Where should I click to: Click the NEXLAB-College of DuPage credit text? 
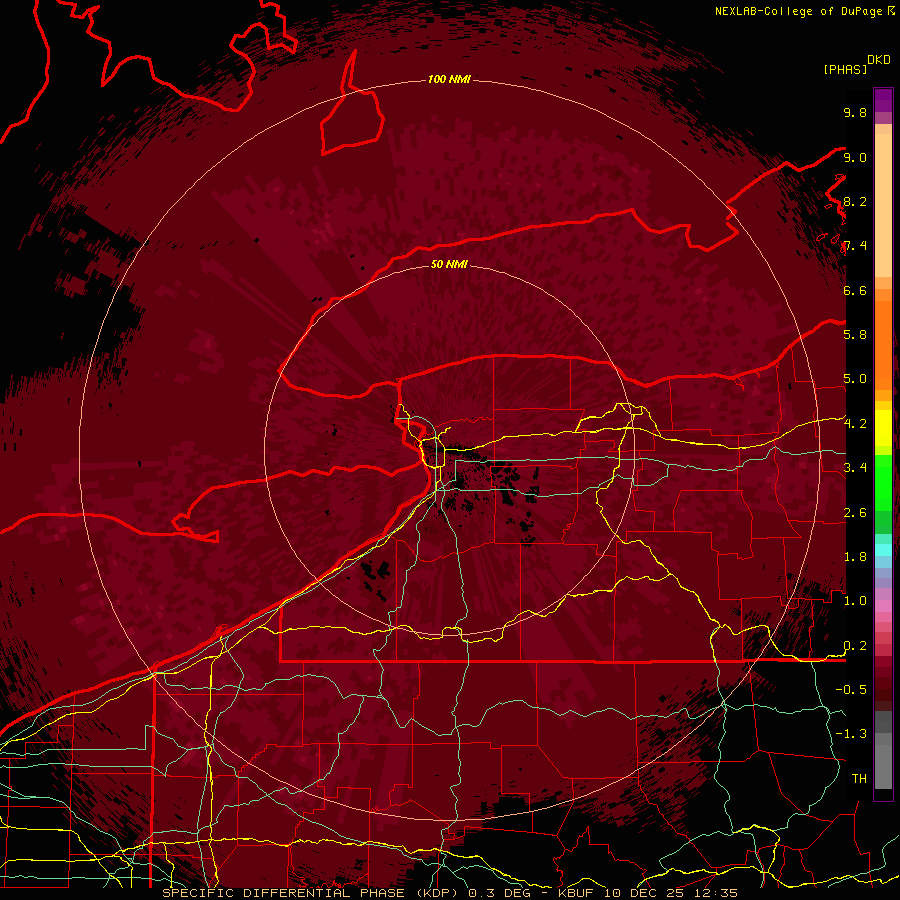(798, 11)
